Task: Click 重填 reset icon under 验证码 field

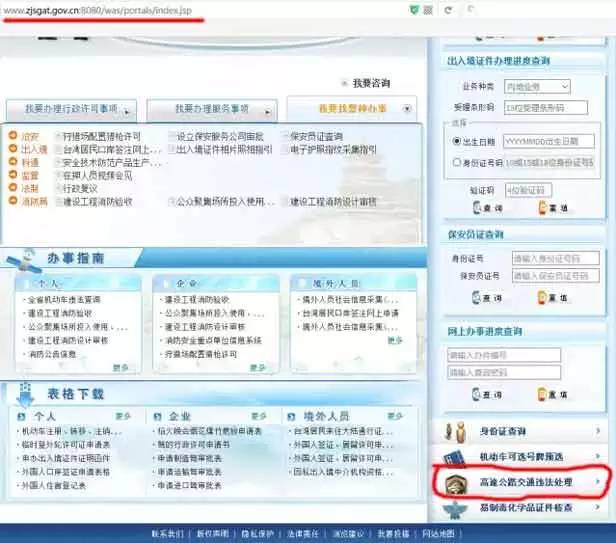Action: tap(545, 210)
